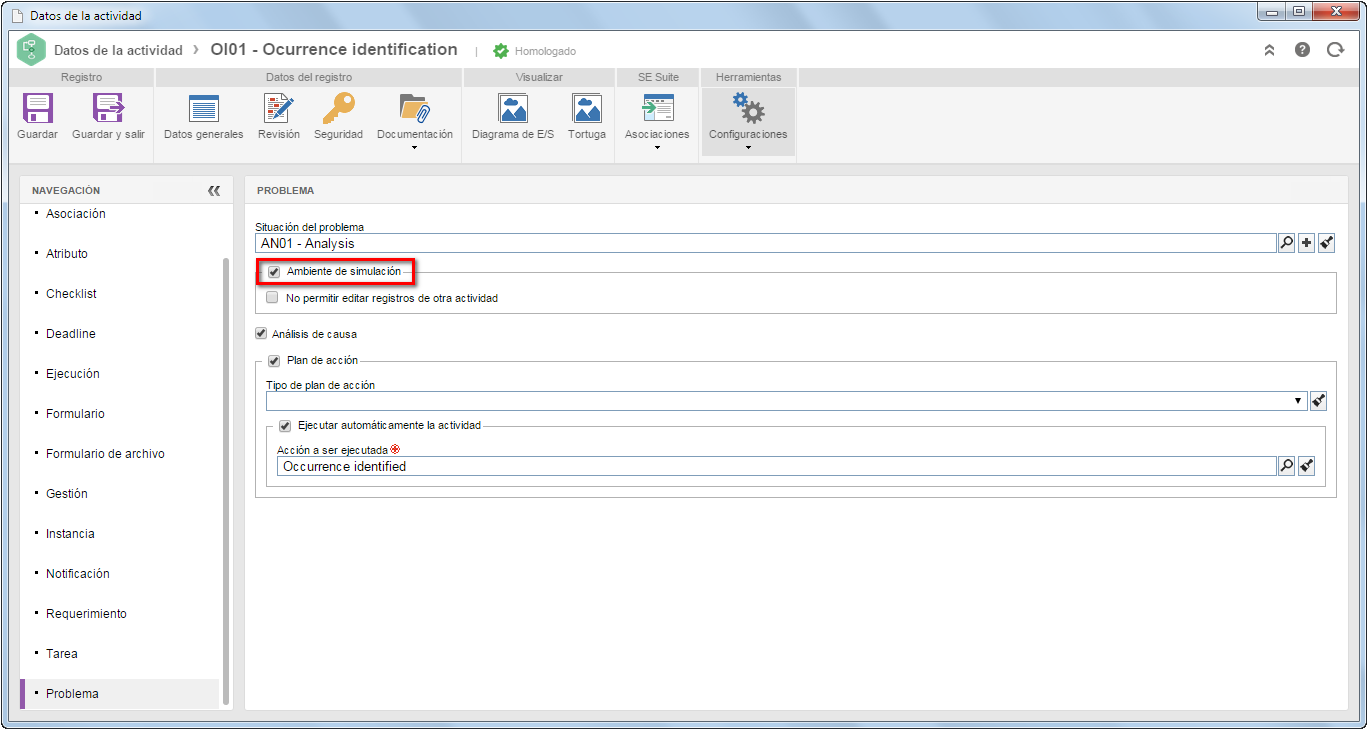Viewport: 1368px width, 730px height.
Task: Toggle Ambiente de simulación checkbox
Action: coord(274,271)
